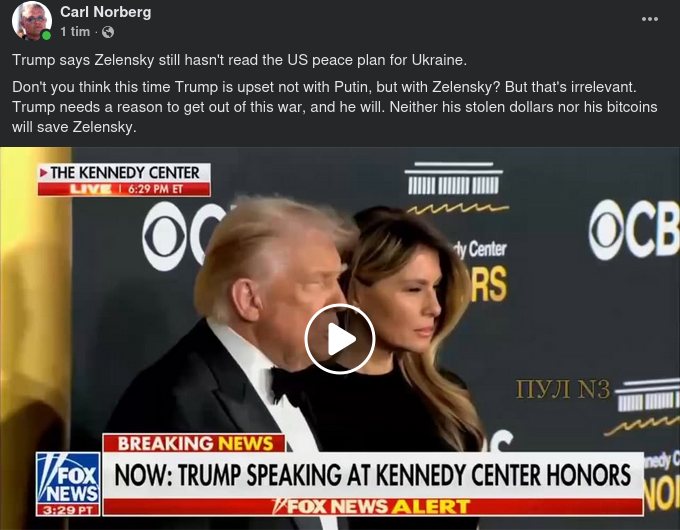680x530 pixels.
Task: Click the 'FOX NEWS ALERT' red strip
Action: click(373, 507)
